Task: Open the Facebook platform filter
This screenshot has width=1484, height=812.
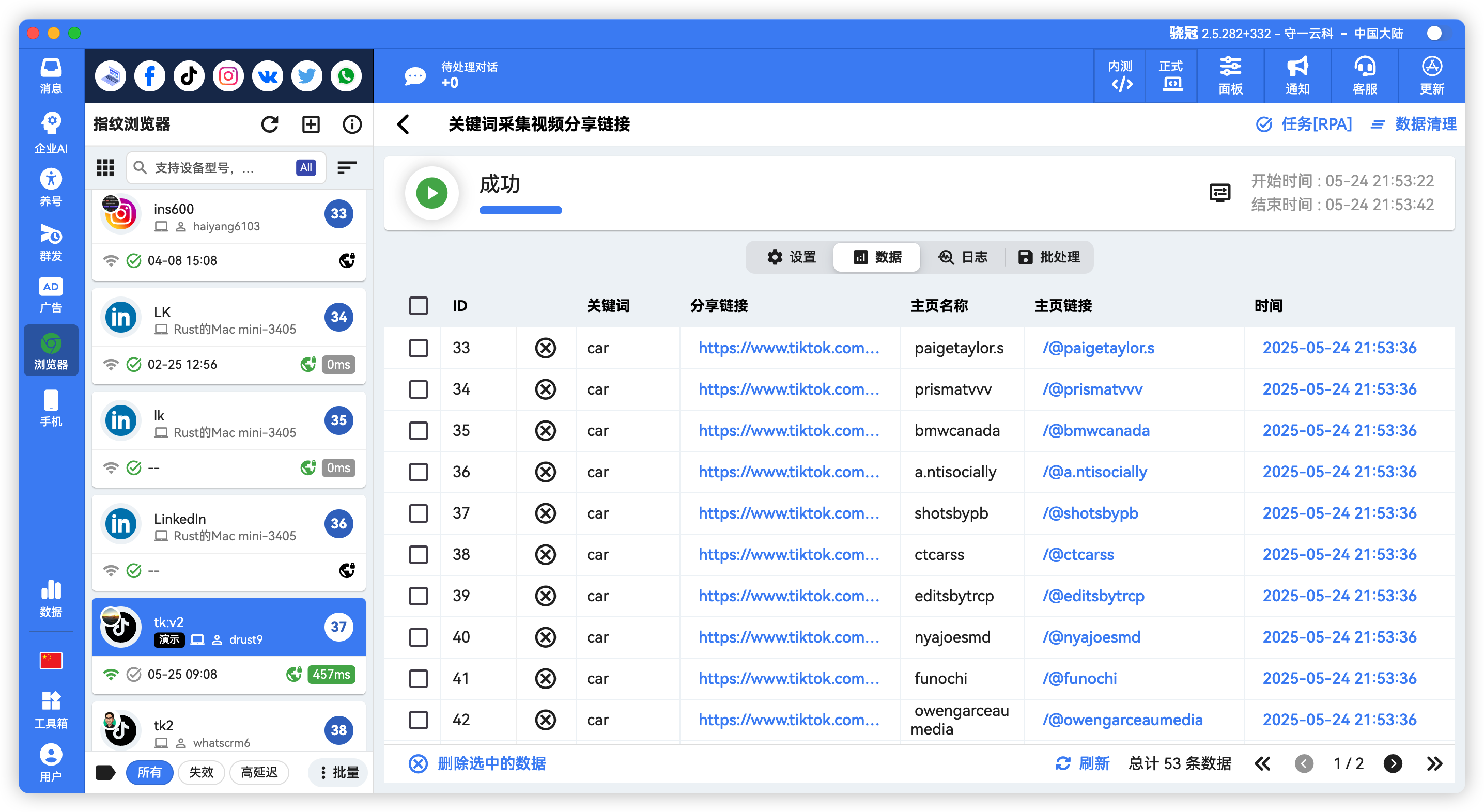Action: (x=149, y=75)
